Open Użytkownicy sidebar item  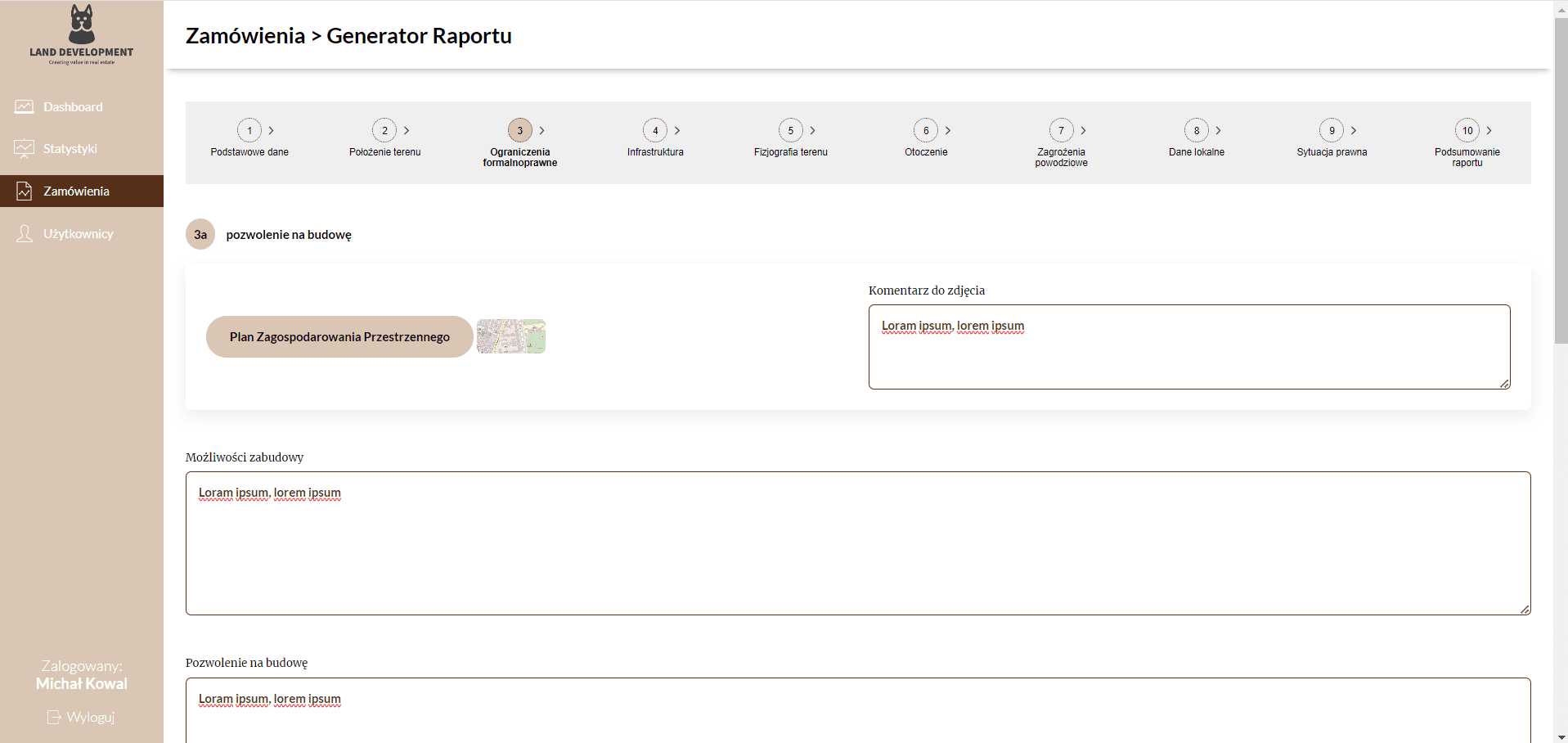tap(82, 233)
